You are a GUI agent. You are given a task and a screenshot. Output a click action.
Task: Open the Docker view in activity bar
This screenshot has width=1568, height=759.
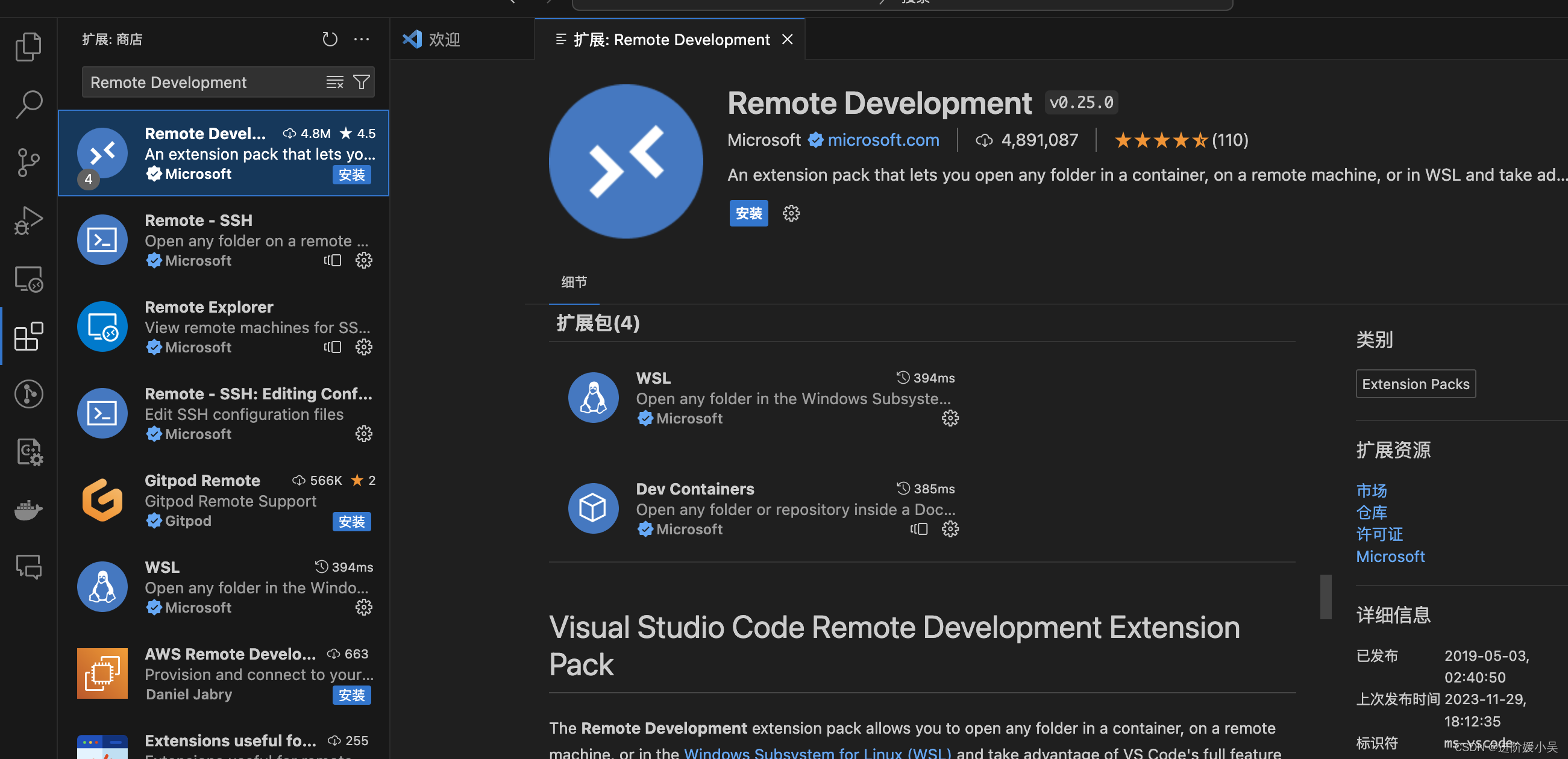[x=28, y=510]
